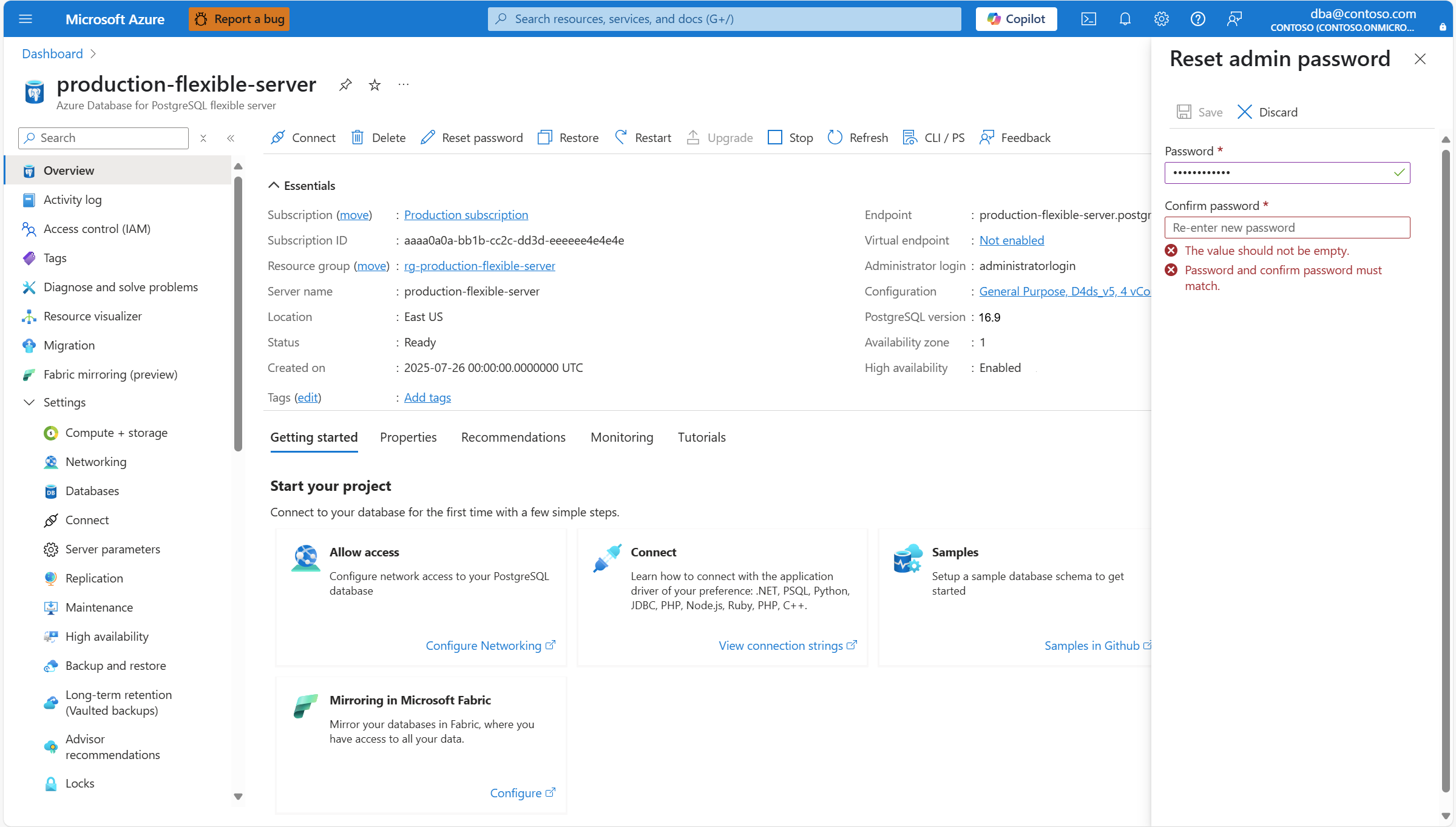1456x827 pixels.
Task: Click the left menu scrollbar
Action: 238,314
